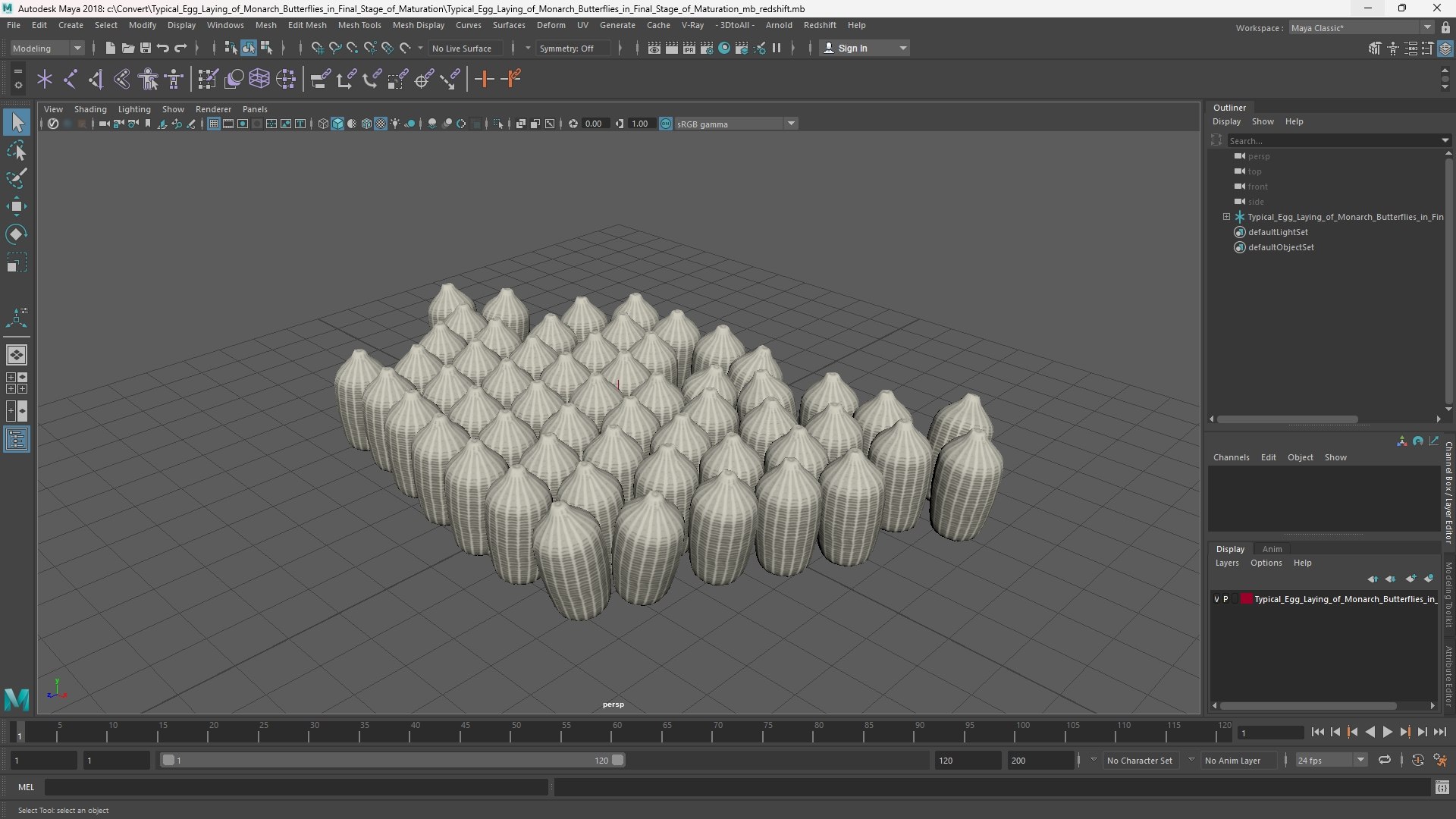Select the arrow Select tool
Image resolution: width=1456 pixels, height=819 pixels.
[x=17, y=122]
